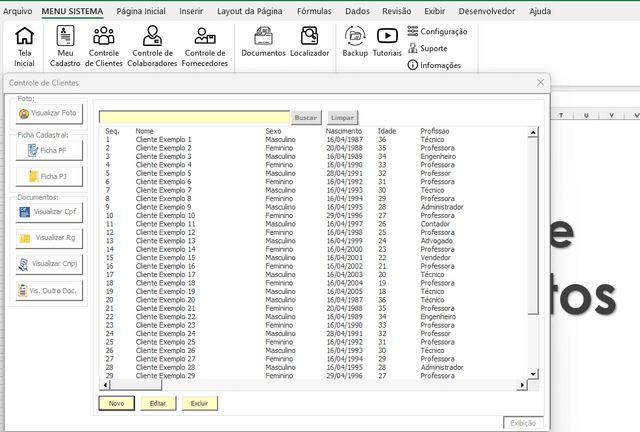
Task: Click Visualizar Rg button
Action: point(49,238)
